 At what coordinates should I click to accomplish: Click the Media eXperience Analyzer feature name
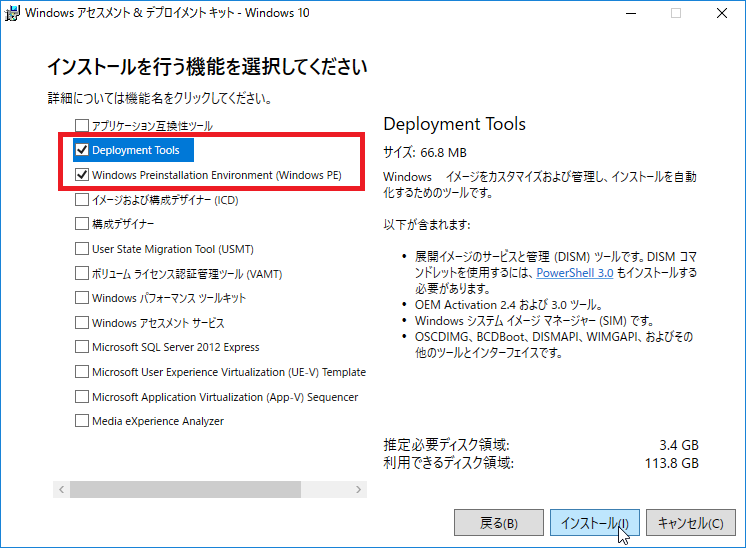point(157,421)
